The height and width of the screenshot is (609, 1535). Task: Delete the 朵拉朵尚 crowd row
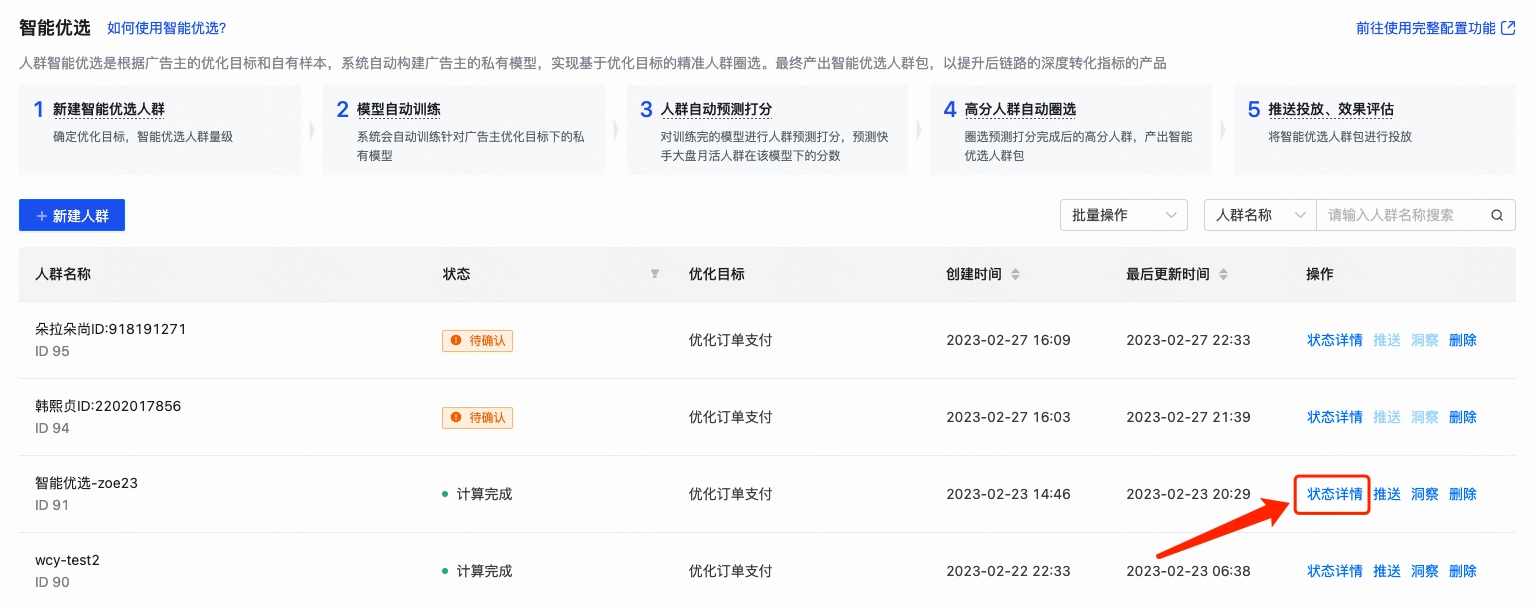[1463, 340]
